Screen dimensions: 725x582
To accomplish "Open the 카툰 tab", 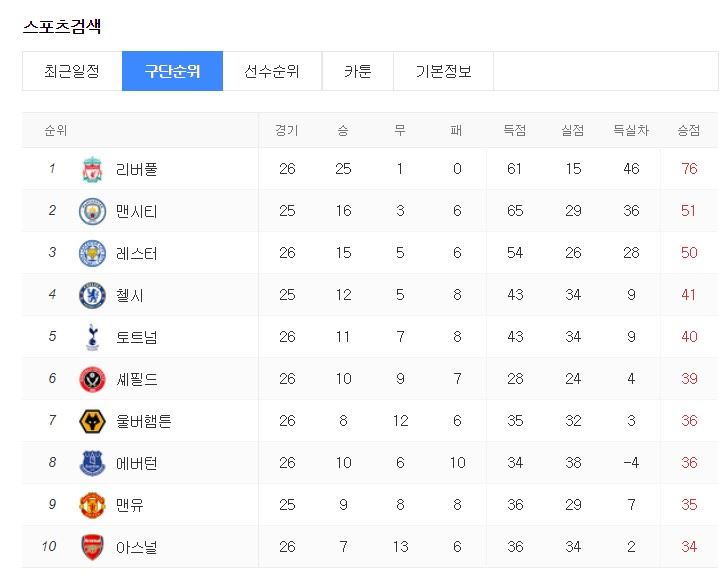I will [357, 71].
